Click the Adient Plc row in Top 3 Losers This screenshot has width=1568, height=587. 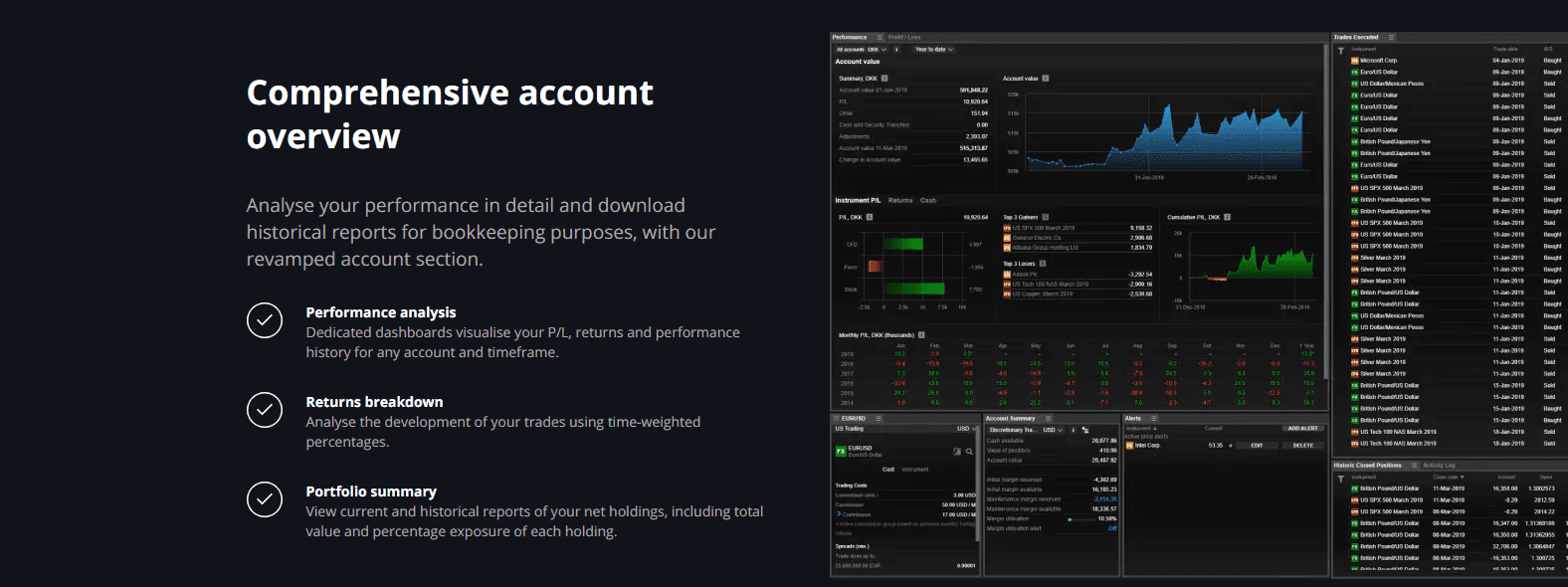1078,275
